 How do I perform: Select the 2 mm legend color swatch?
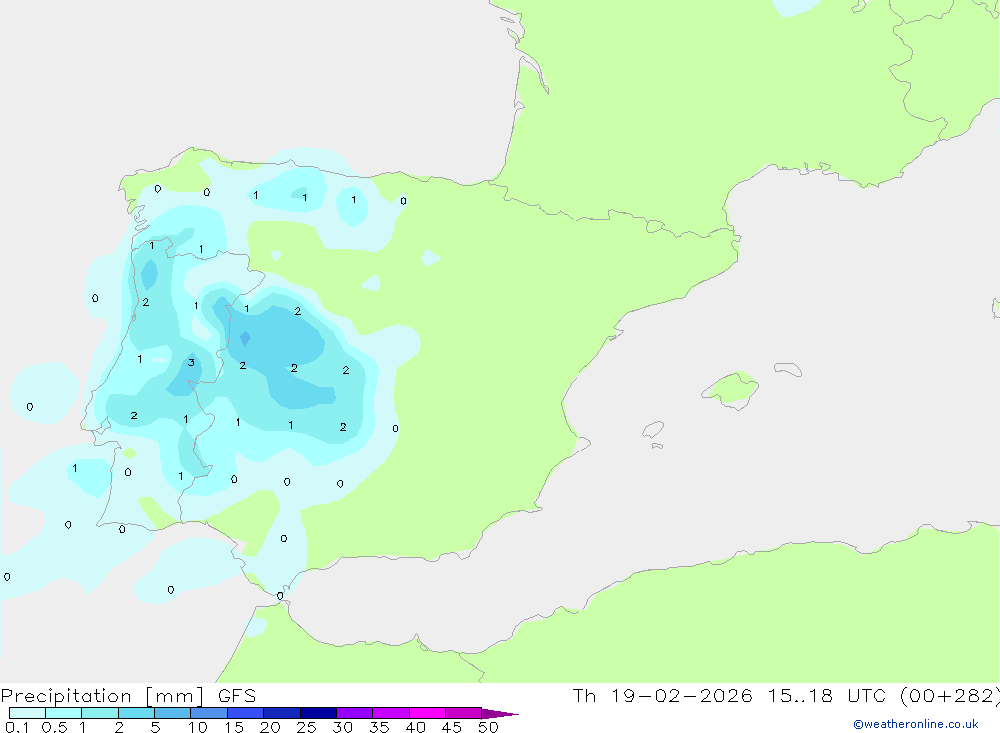pyautogui.click(x=136, y=713)
